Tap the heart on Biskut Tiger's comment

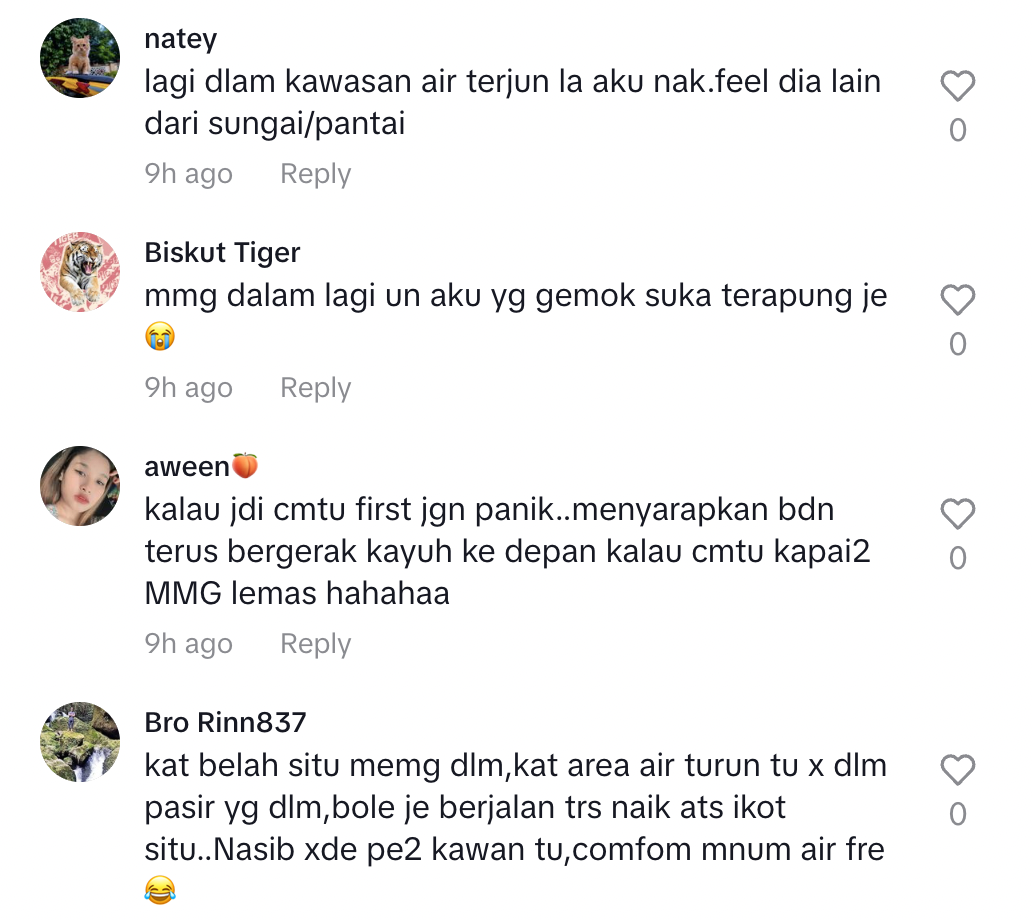click(957, 301)
